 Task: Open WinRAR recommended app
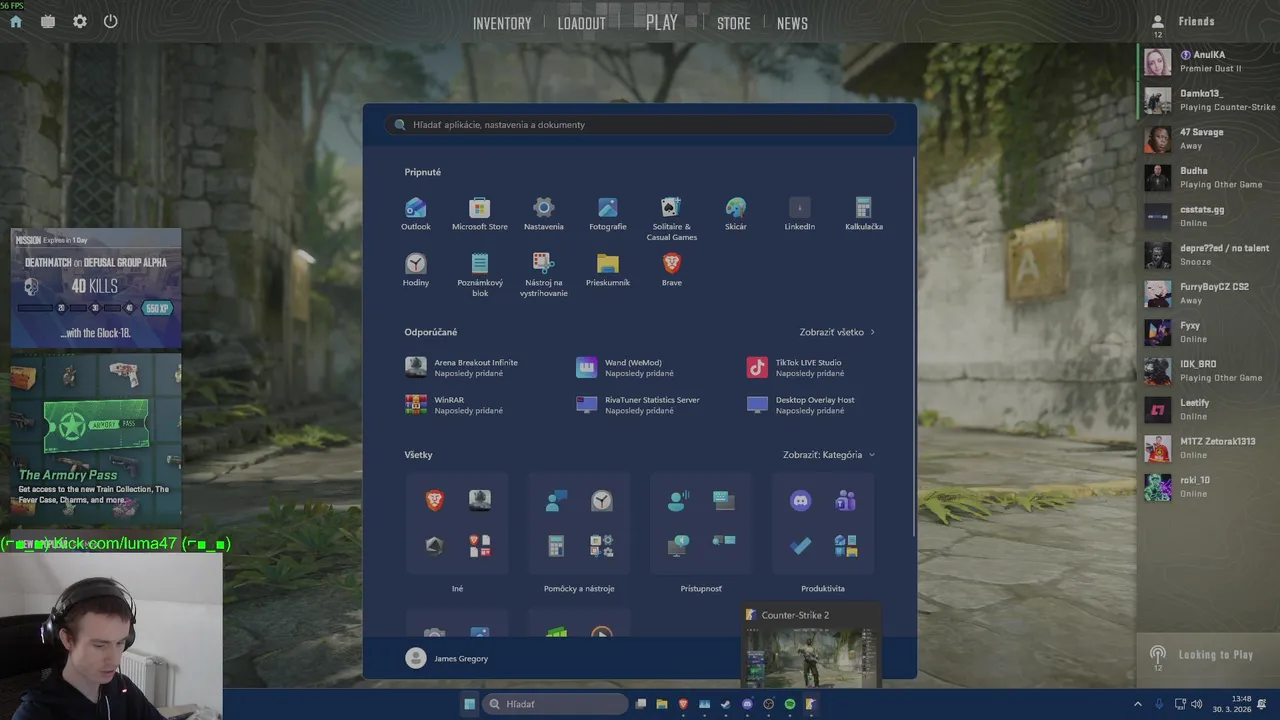[454, 405]
